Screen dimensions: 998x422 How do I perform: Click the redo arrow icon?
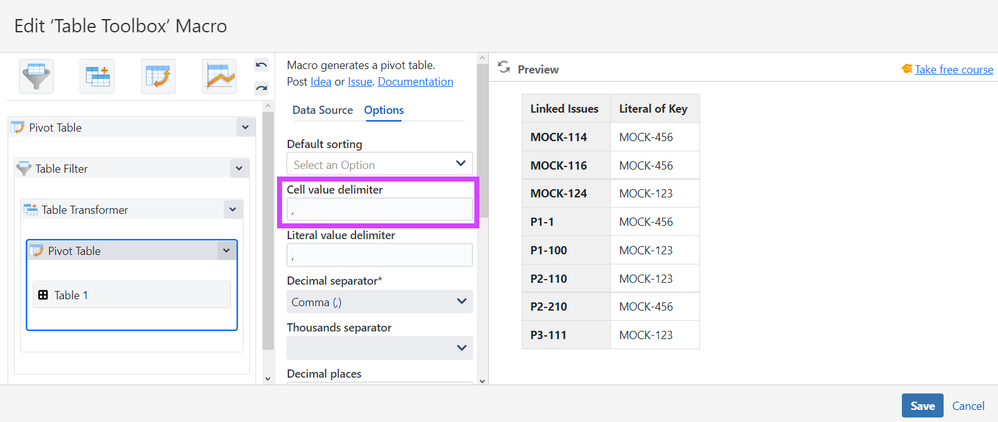coord(261,88)
